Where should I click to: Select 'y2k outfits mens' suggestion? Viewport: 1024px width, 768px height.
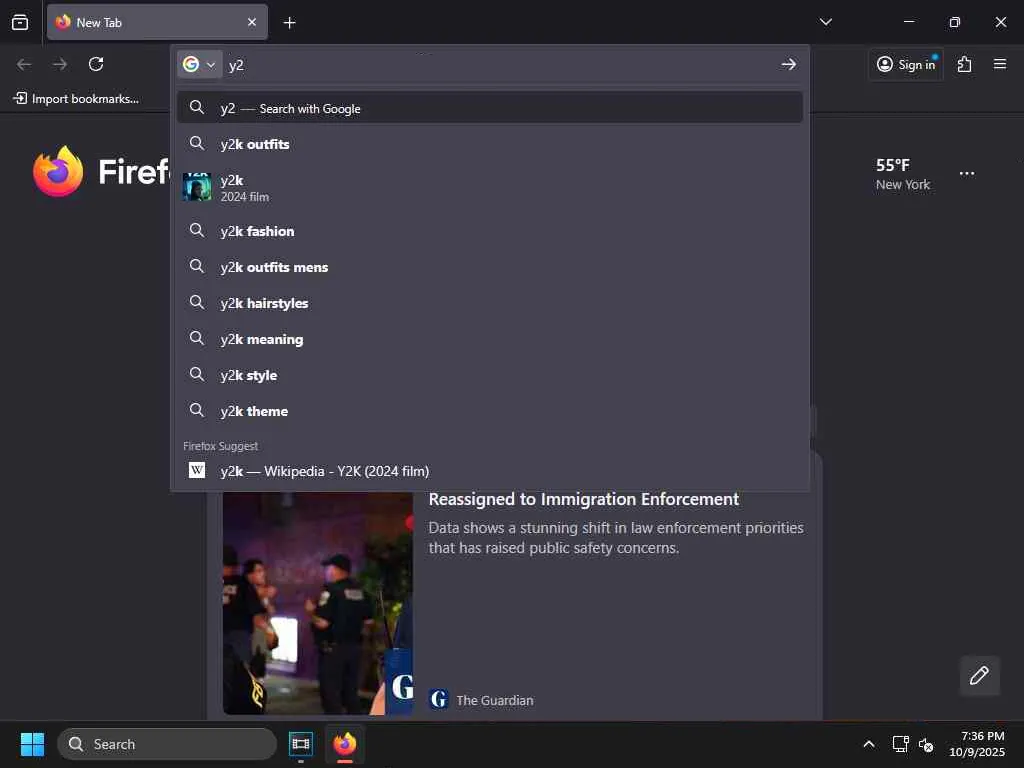(490, 266)
